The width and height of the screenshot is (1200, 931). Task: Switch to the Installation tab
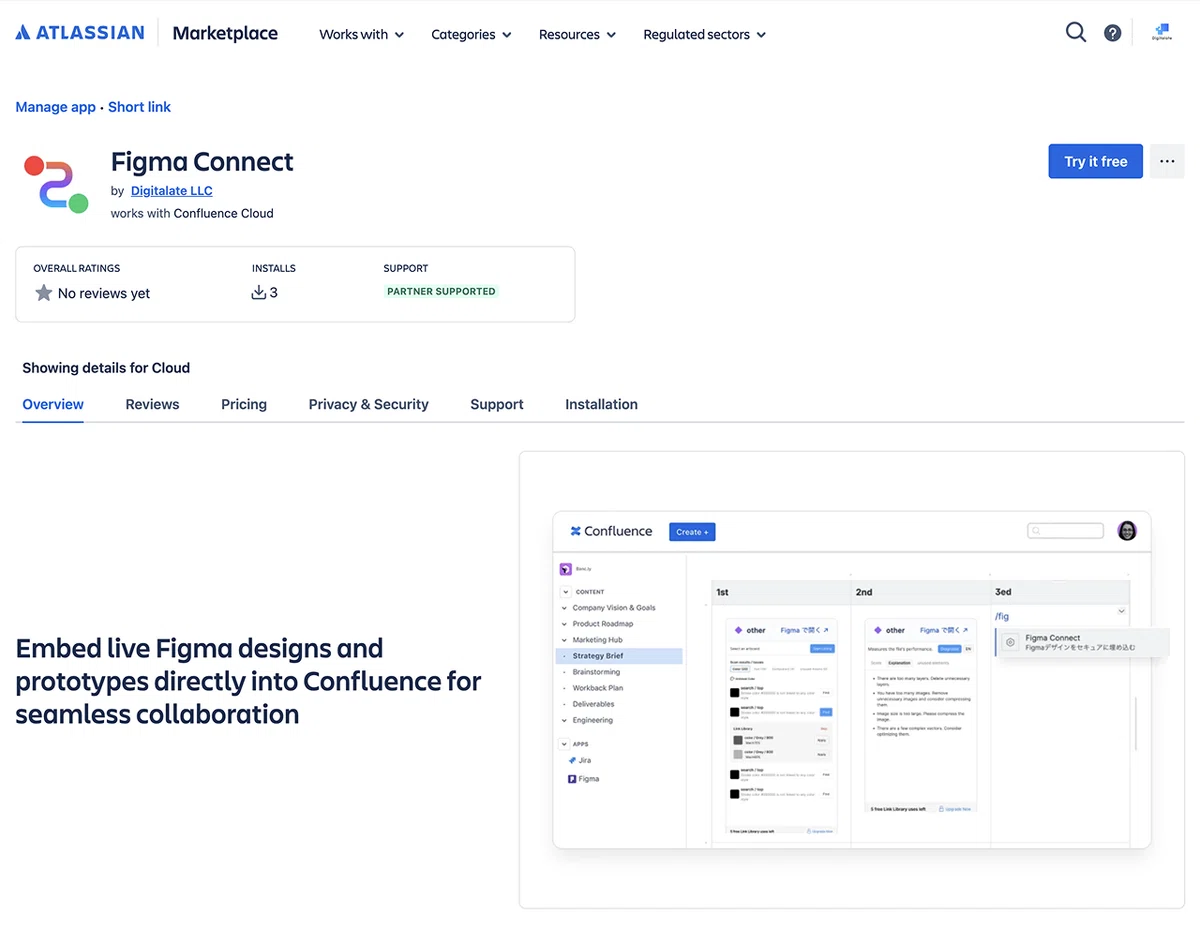601,404
